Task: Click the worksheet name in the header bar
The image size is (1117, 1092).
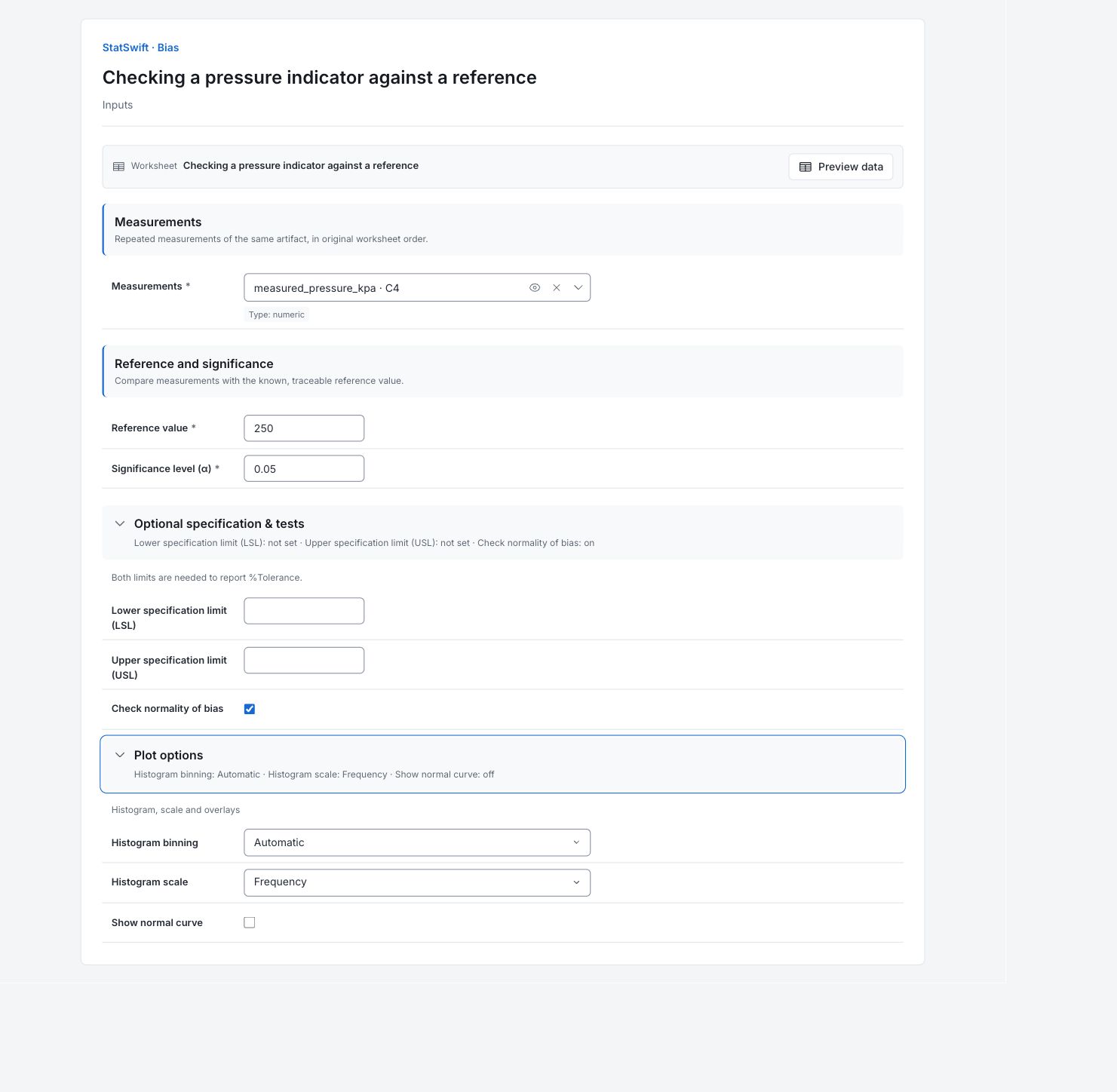Action: 301,166
